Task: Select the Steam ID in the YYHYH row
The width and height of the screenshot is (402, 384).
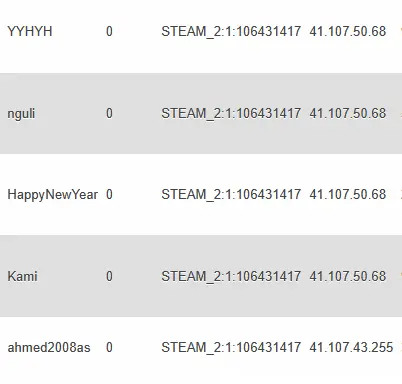Action: pos(231,32)
